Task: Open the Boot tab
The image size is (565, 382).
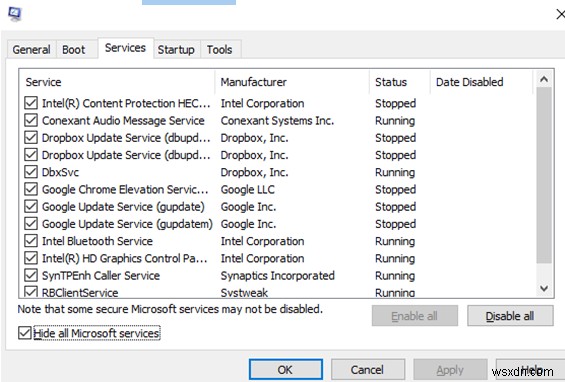Action: (74, 49)
